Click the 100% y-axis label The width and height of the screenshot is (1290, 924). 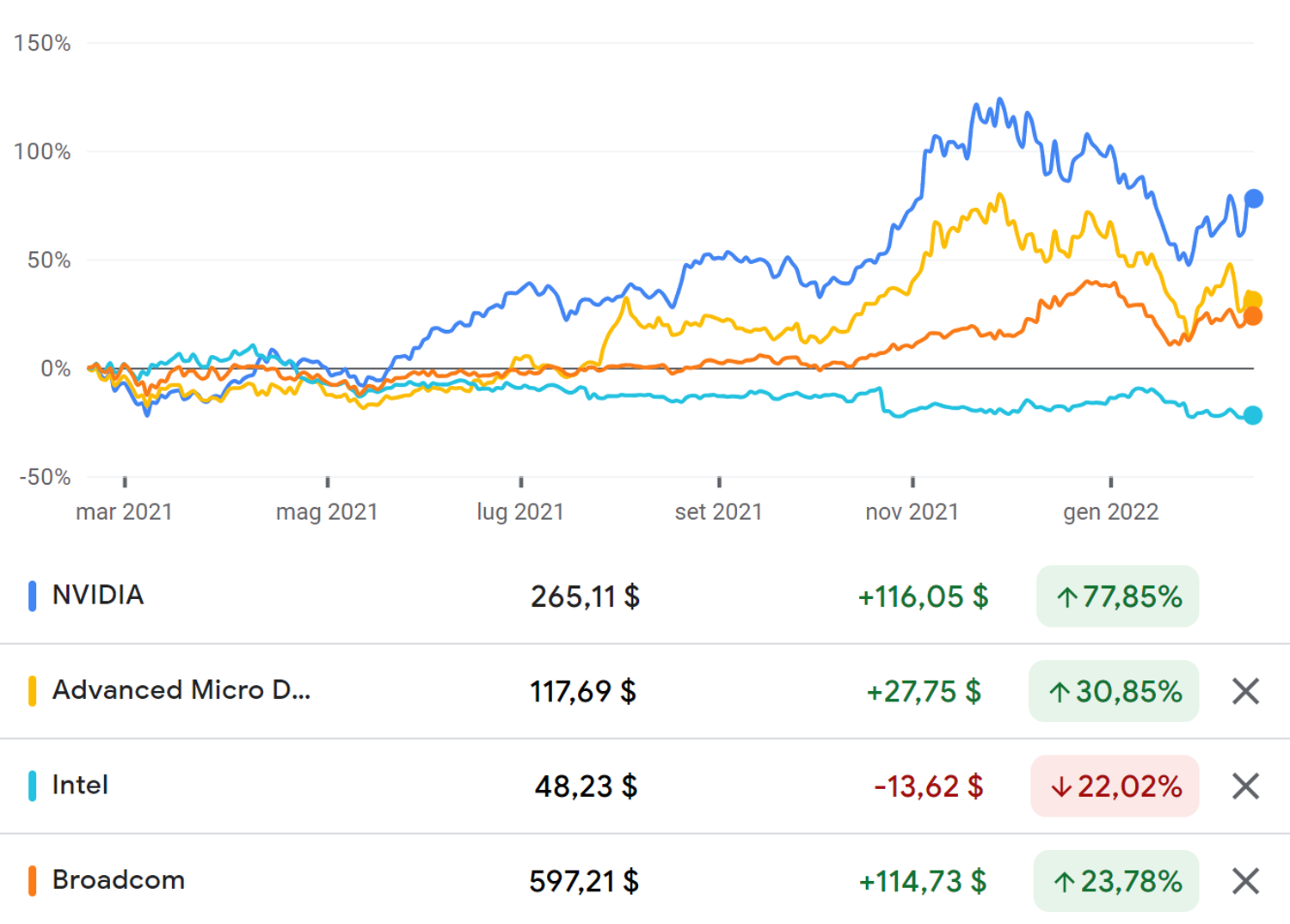tap(42, 151)
